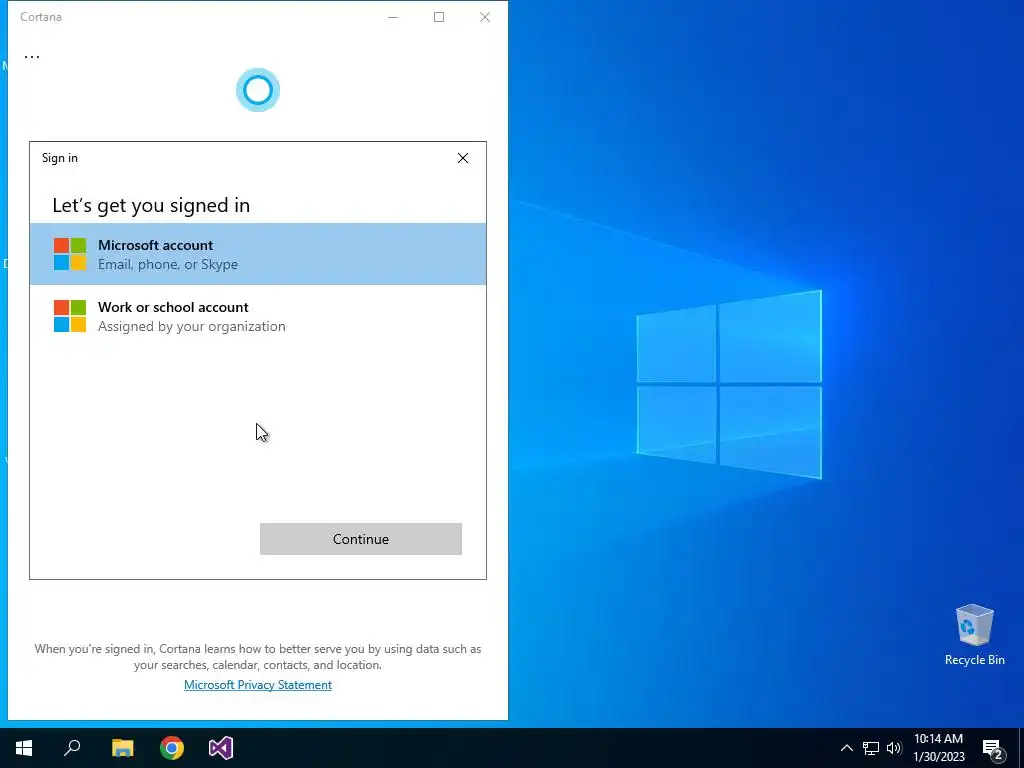Close the Sign in dialog
The height and width of the screenshot is (768, 1024).
(x=463, y=158)
